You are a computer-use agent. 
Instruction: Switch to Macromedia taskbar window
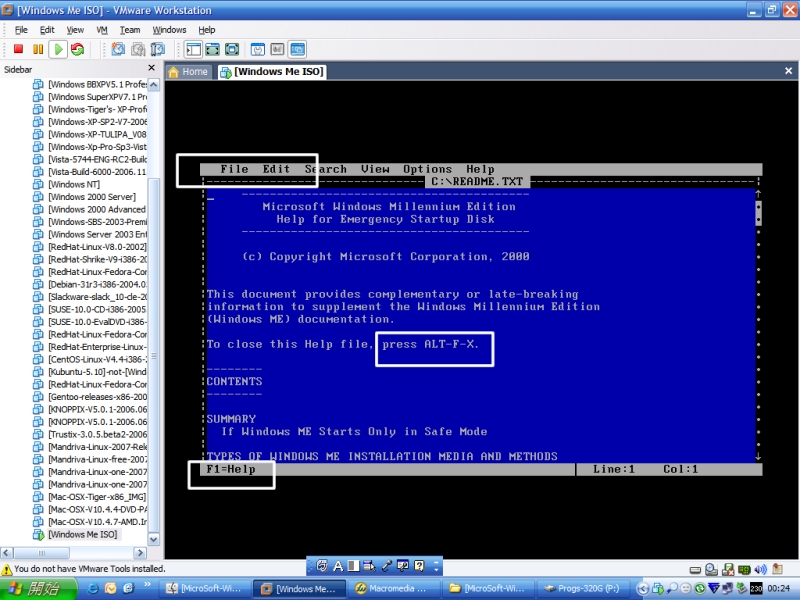coord(392,588)
